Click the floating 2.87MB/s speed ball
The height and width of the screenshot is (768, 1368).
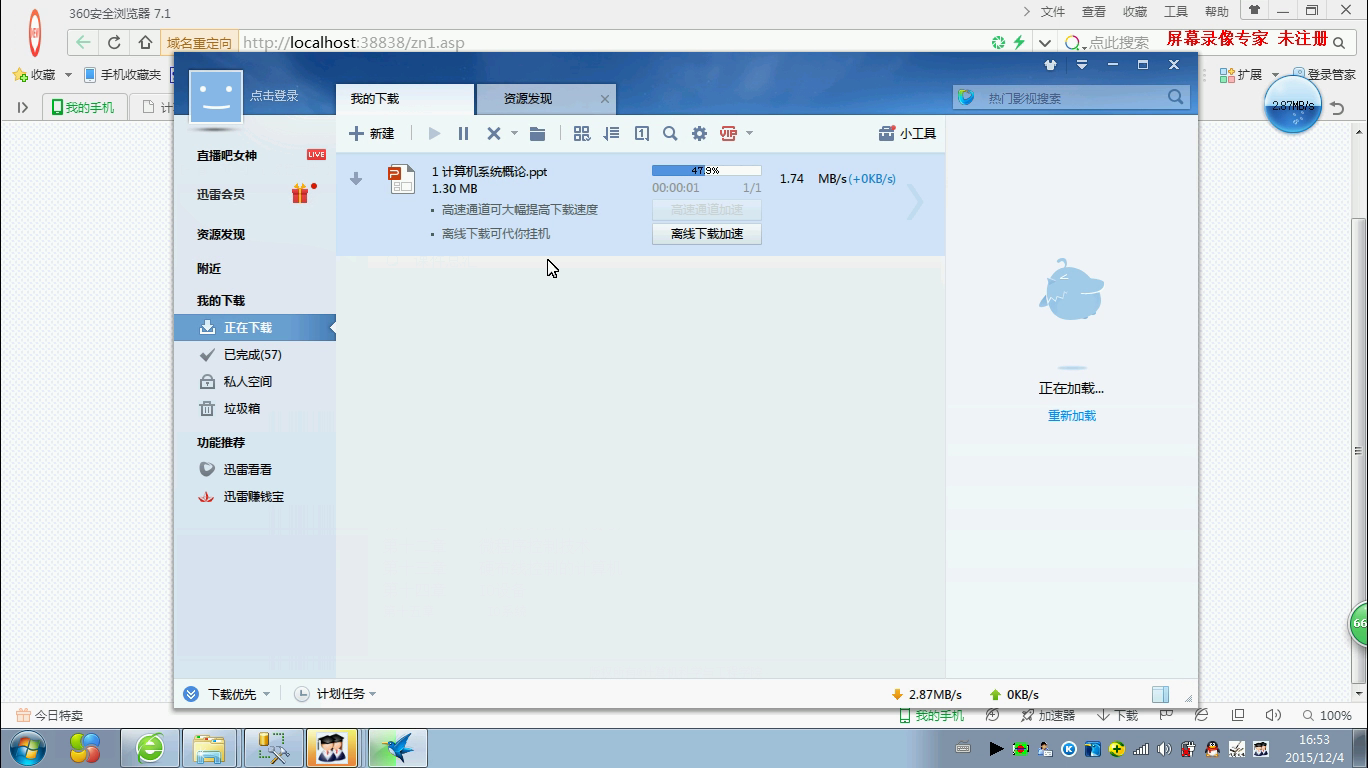coord(1293,105)
